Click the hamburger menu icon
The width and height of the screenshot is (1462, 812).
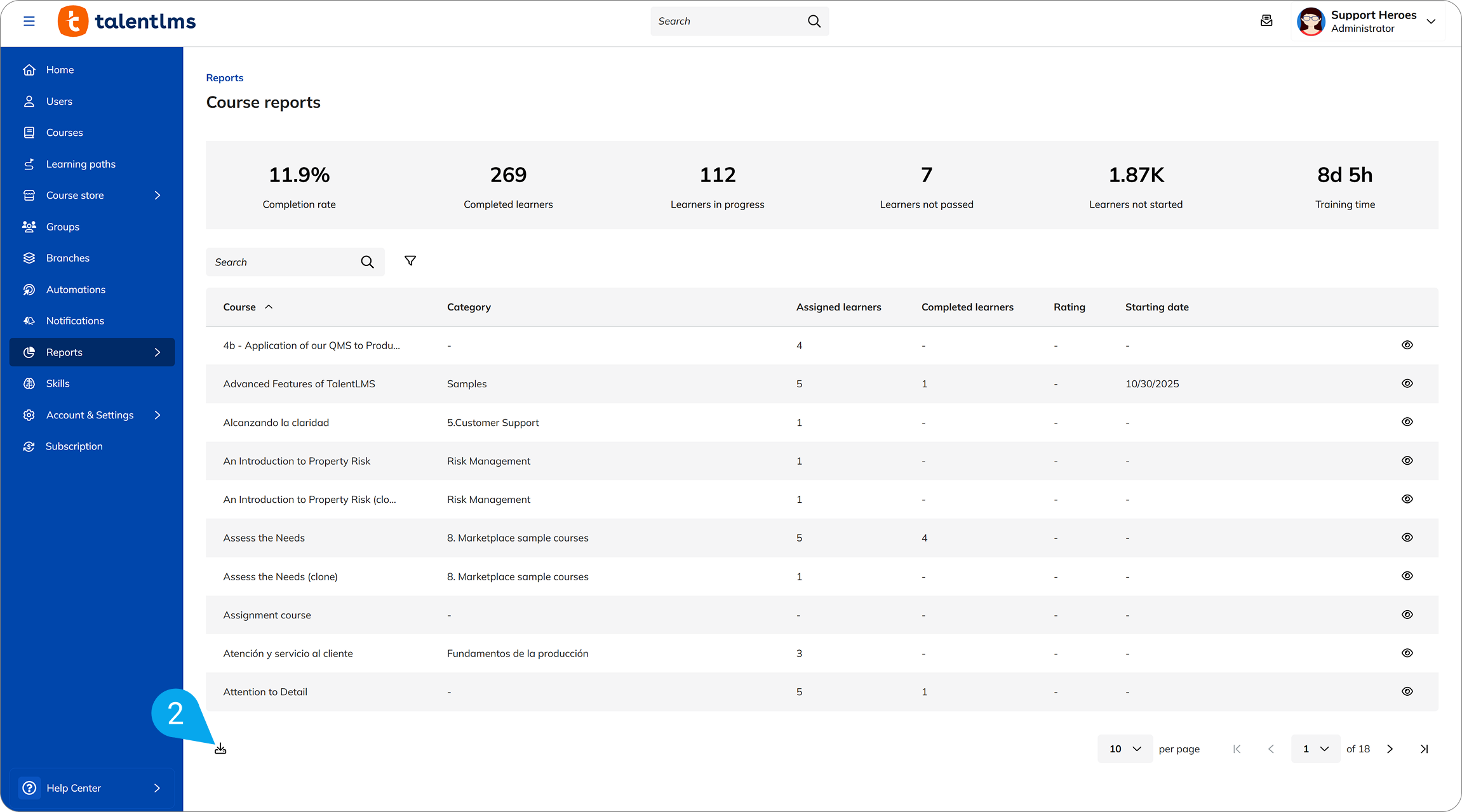pos(29,21)
